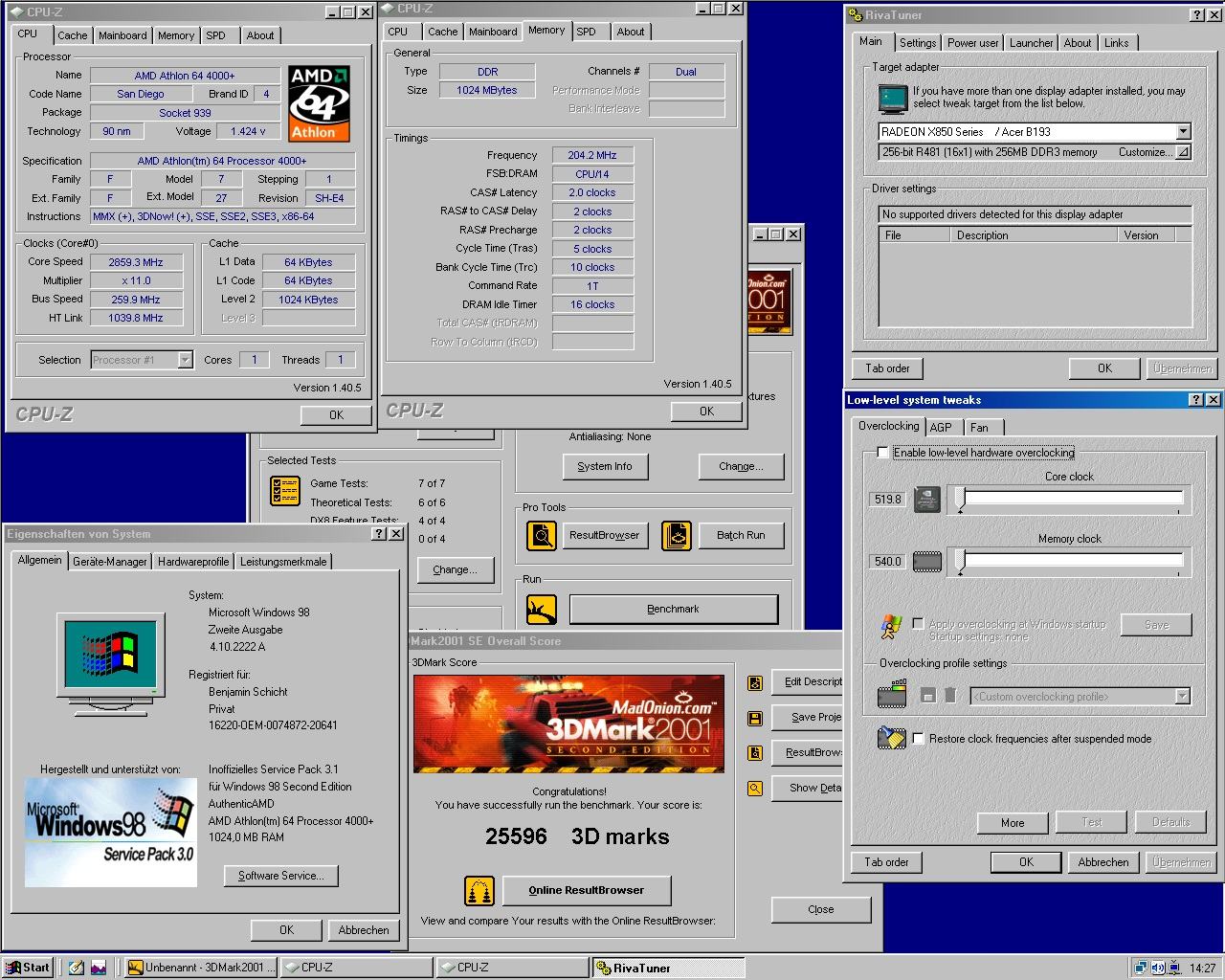
Task: Click the 540.0 memory clock value field
Action: pyautogui.click(x=887, y=562)
